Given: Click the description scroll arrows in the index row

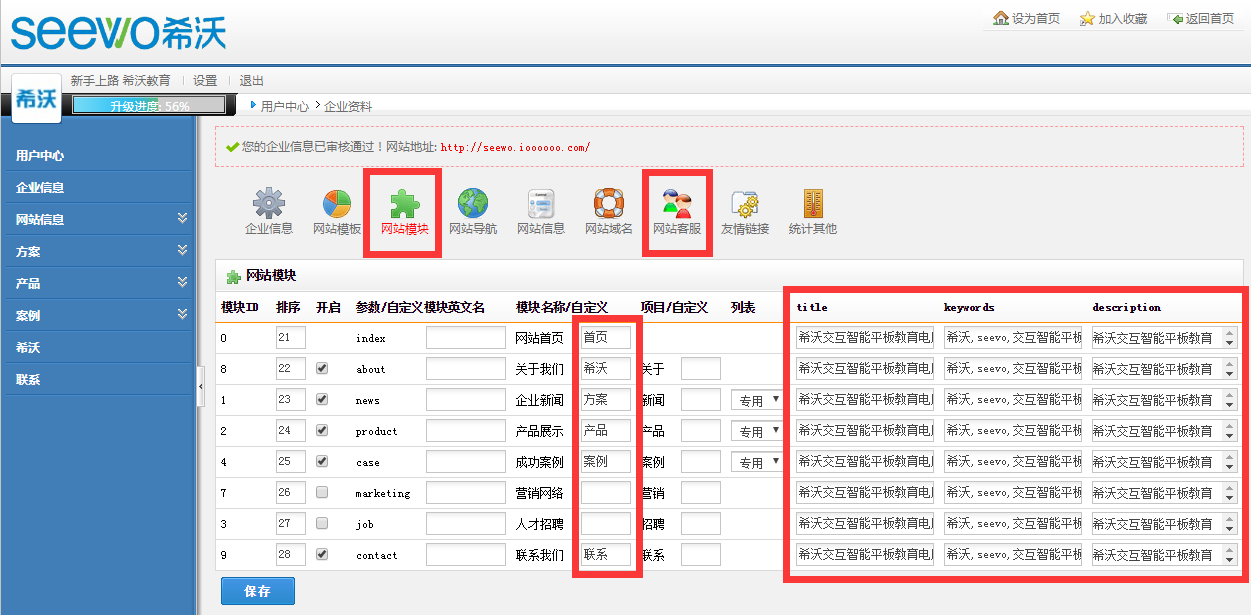Looking at the screenshot, I should 1230,338.
